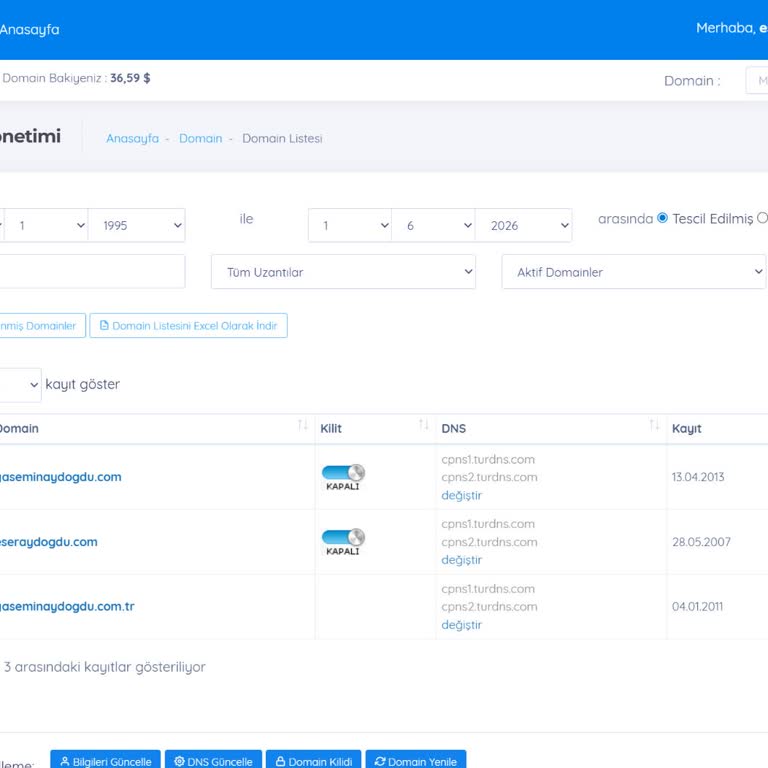Viewport: 768px width, 768px height.
Task: Click the Anasayfa breadcrumb link
Action: tap(132, 139)
